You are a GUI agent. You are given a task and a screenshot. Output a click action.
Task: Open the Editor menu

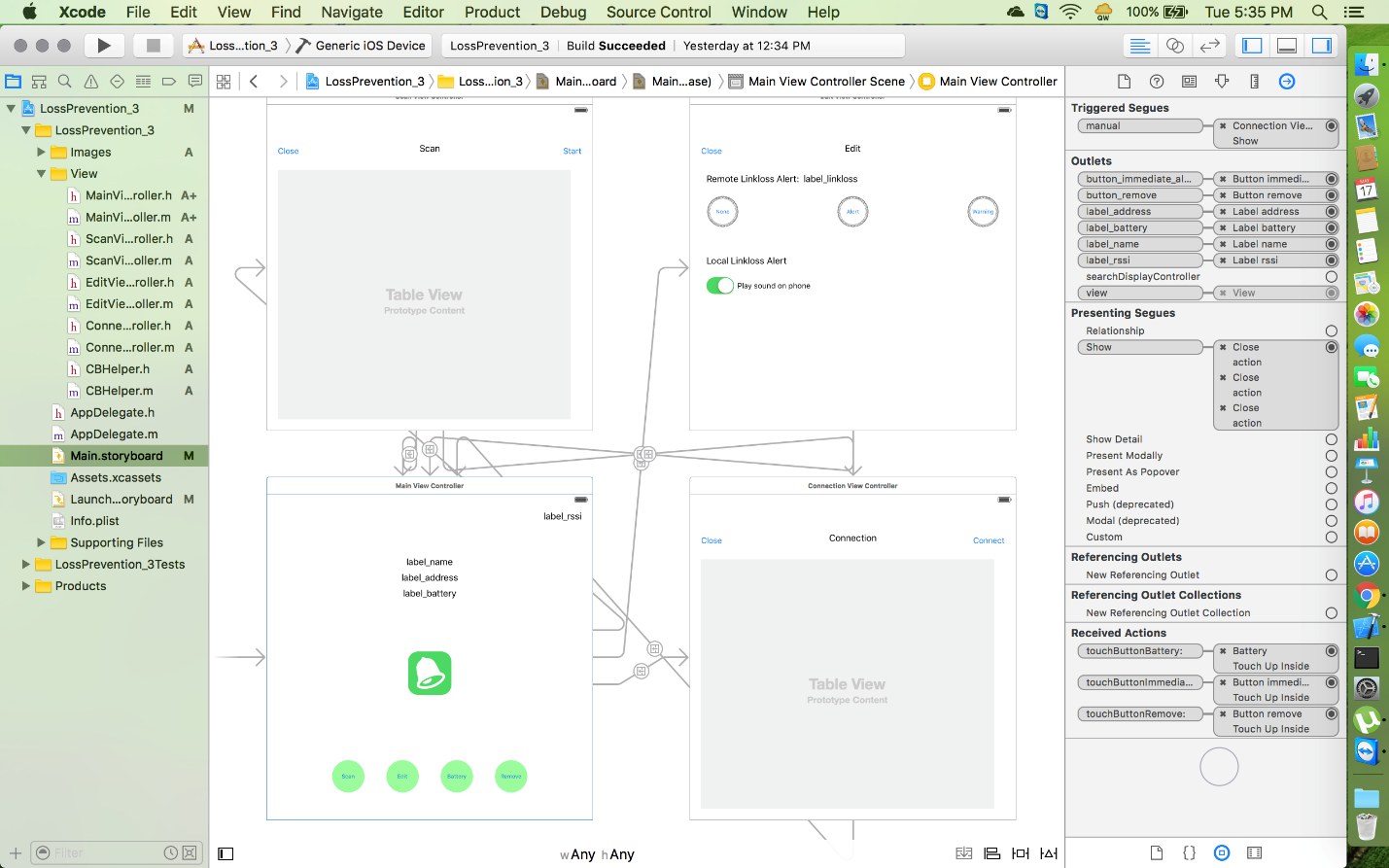[x=423, y=12]
